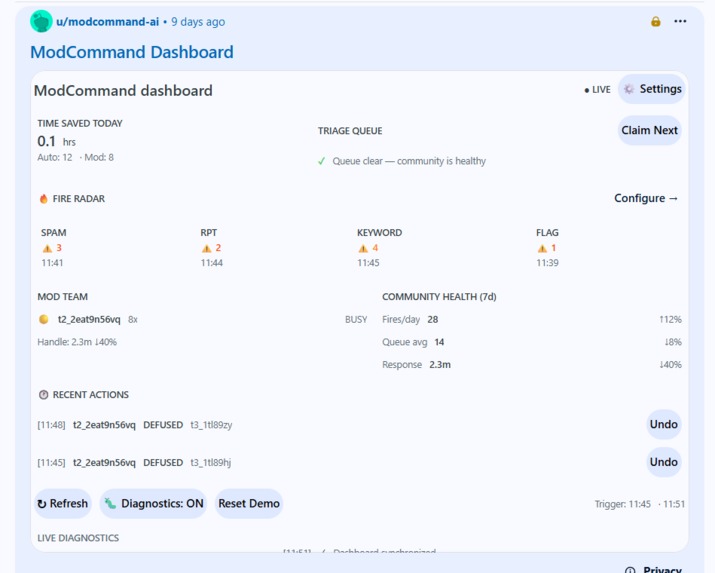The width and height of the screenshot is (715, 573).
Task: Click the KEYWORD warning triangle icon
Action: [x=363, y=248]
